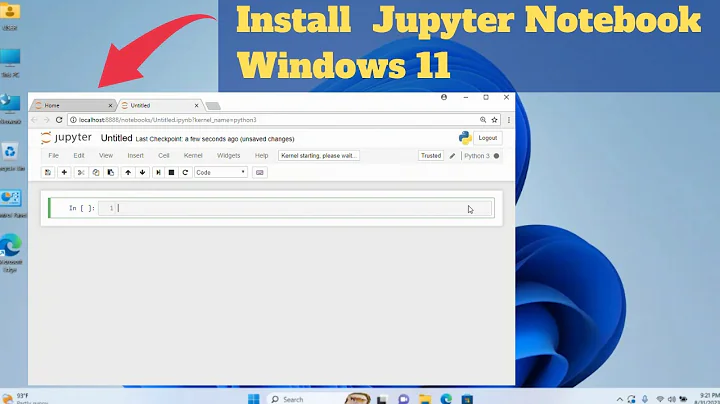Show hidden system tray icons chevron
The width and height of the screenshot is (720, 404).
point(619,399)
